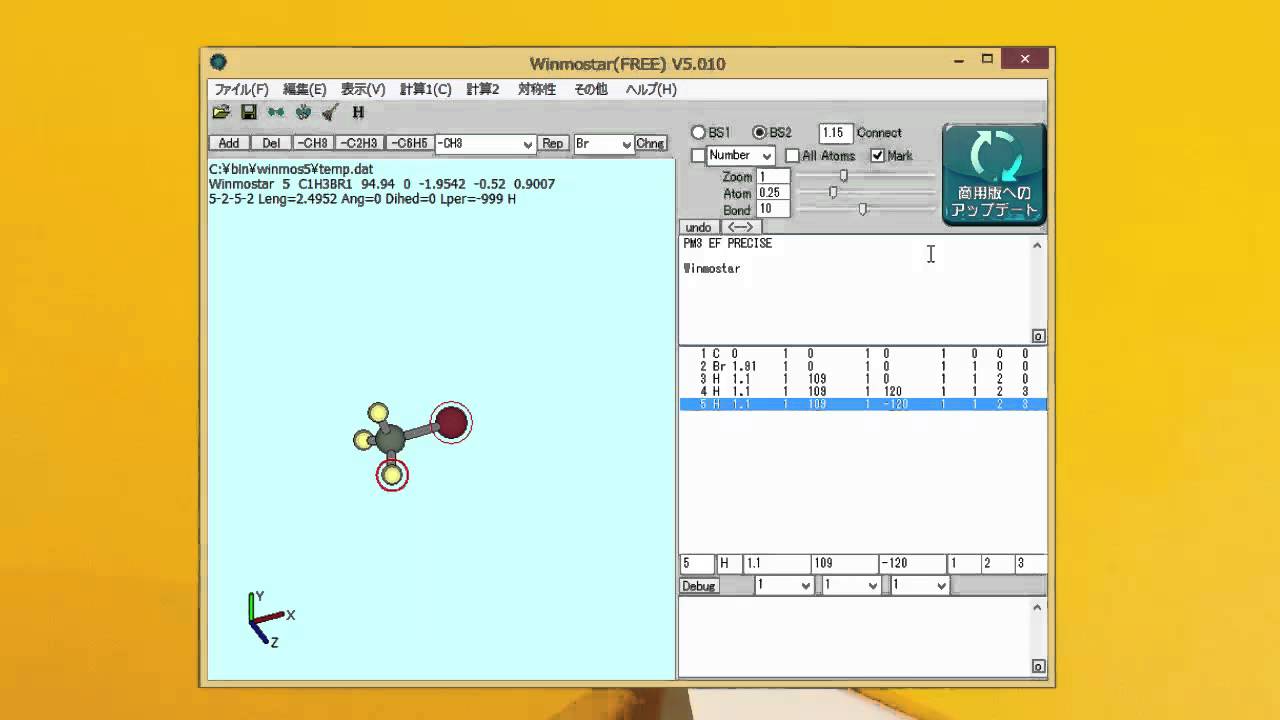Click the Add button
1280x720 pixels.
(x=229, y=143)
